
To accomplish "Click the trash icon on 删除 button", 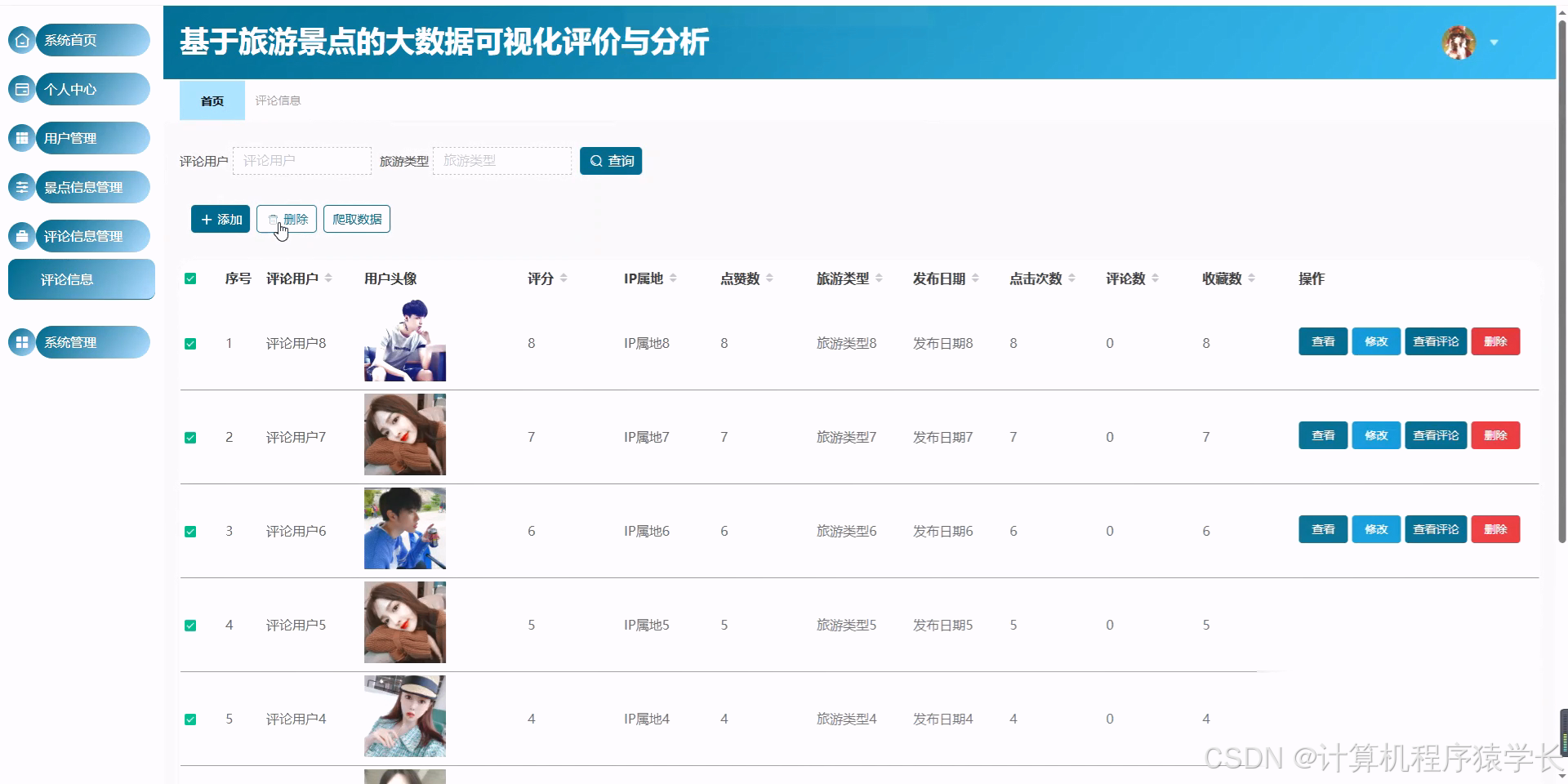I will (274, 218).
